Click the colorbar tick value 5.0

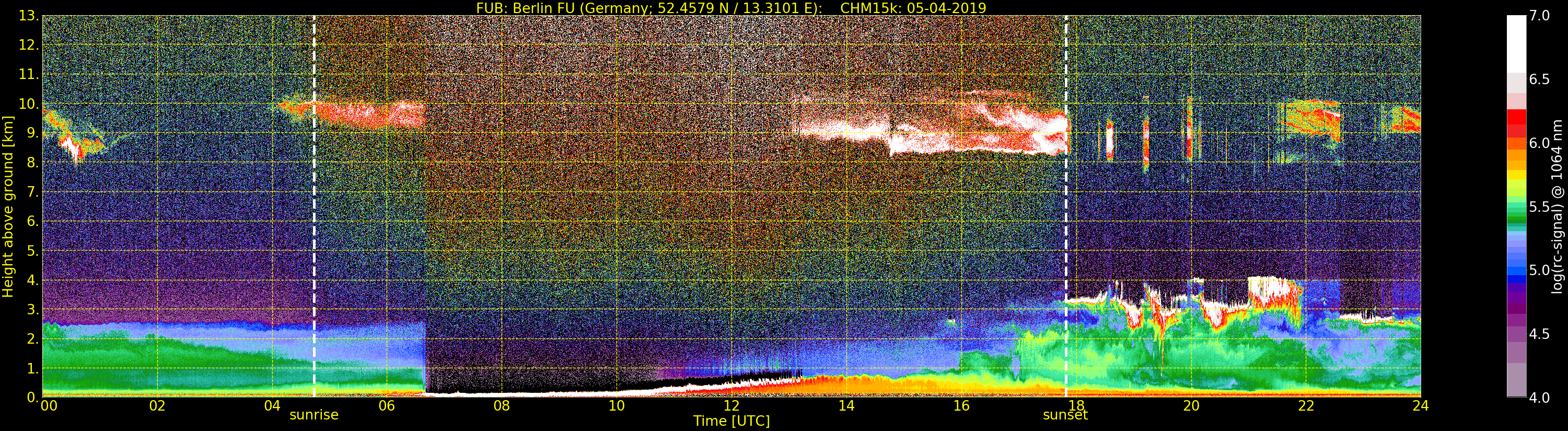[x=1539, y=270]
